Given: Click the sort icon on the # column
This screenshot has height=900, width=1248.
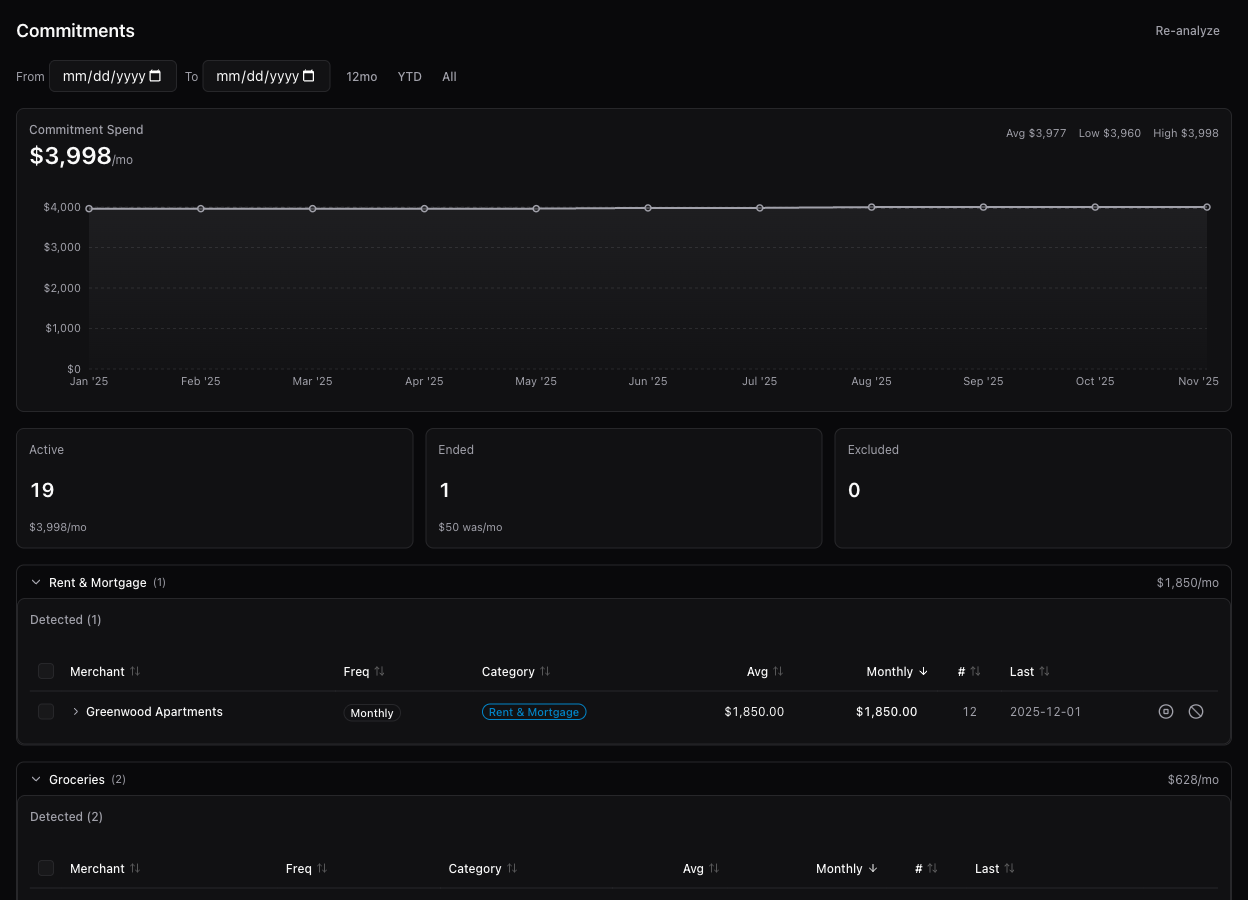Looking at the screenshot, I should [x=974, y=671].
